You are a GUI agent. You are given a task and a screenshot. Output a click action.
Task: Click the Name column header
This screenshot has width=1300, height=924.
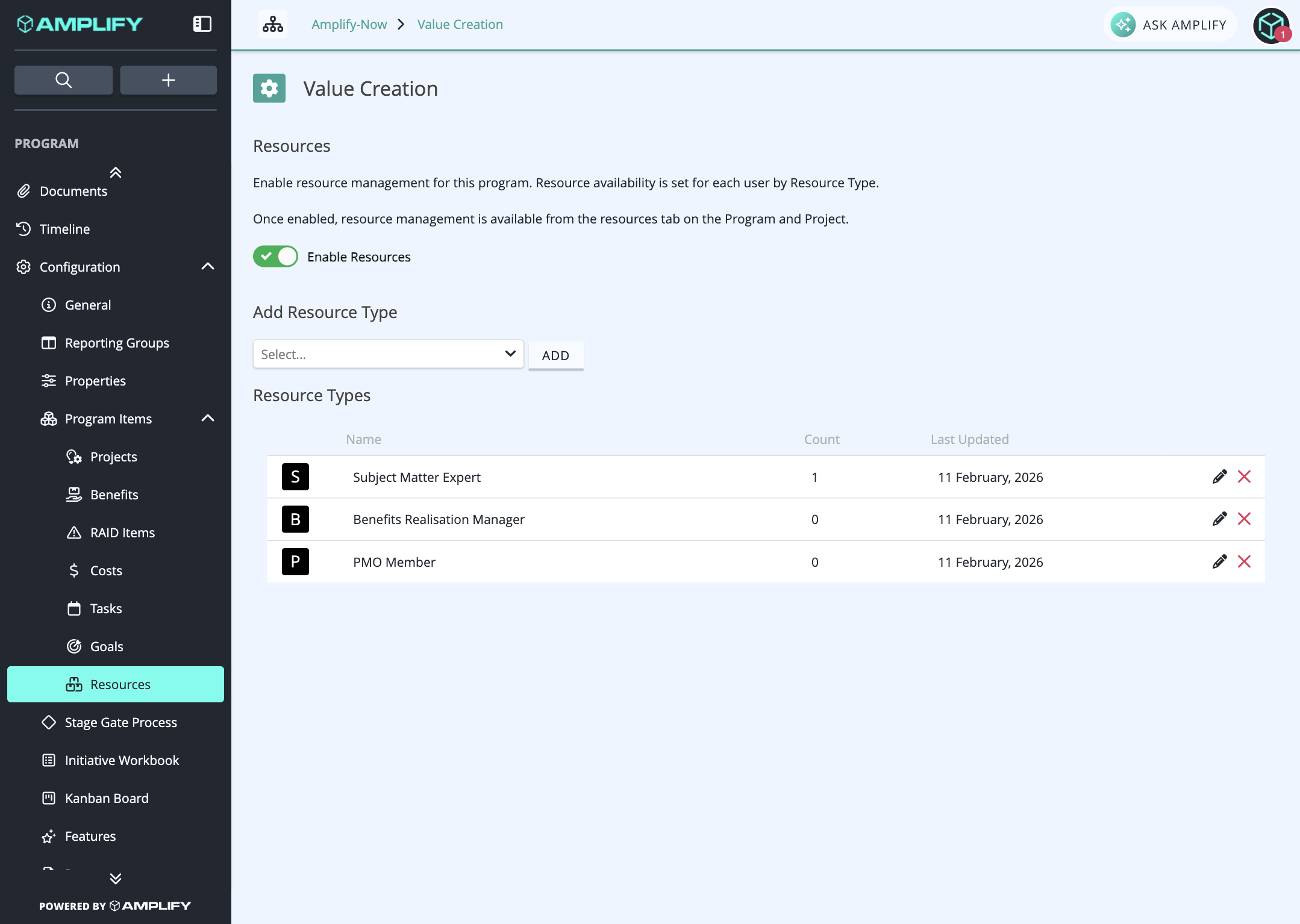[x=363, y=439]
